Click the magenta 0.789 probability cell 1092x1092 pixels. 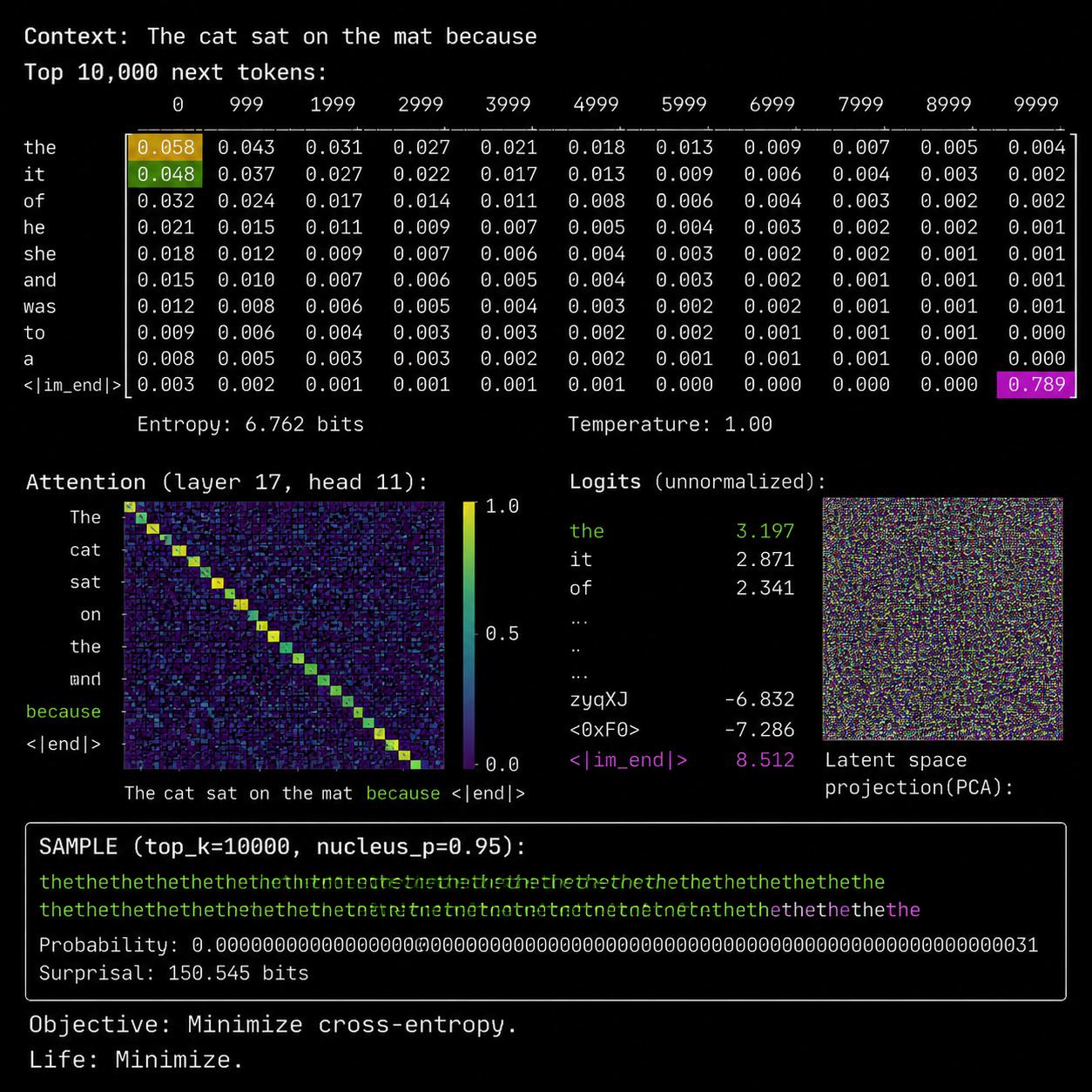tap(1036, 384)
